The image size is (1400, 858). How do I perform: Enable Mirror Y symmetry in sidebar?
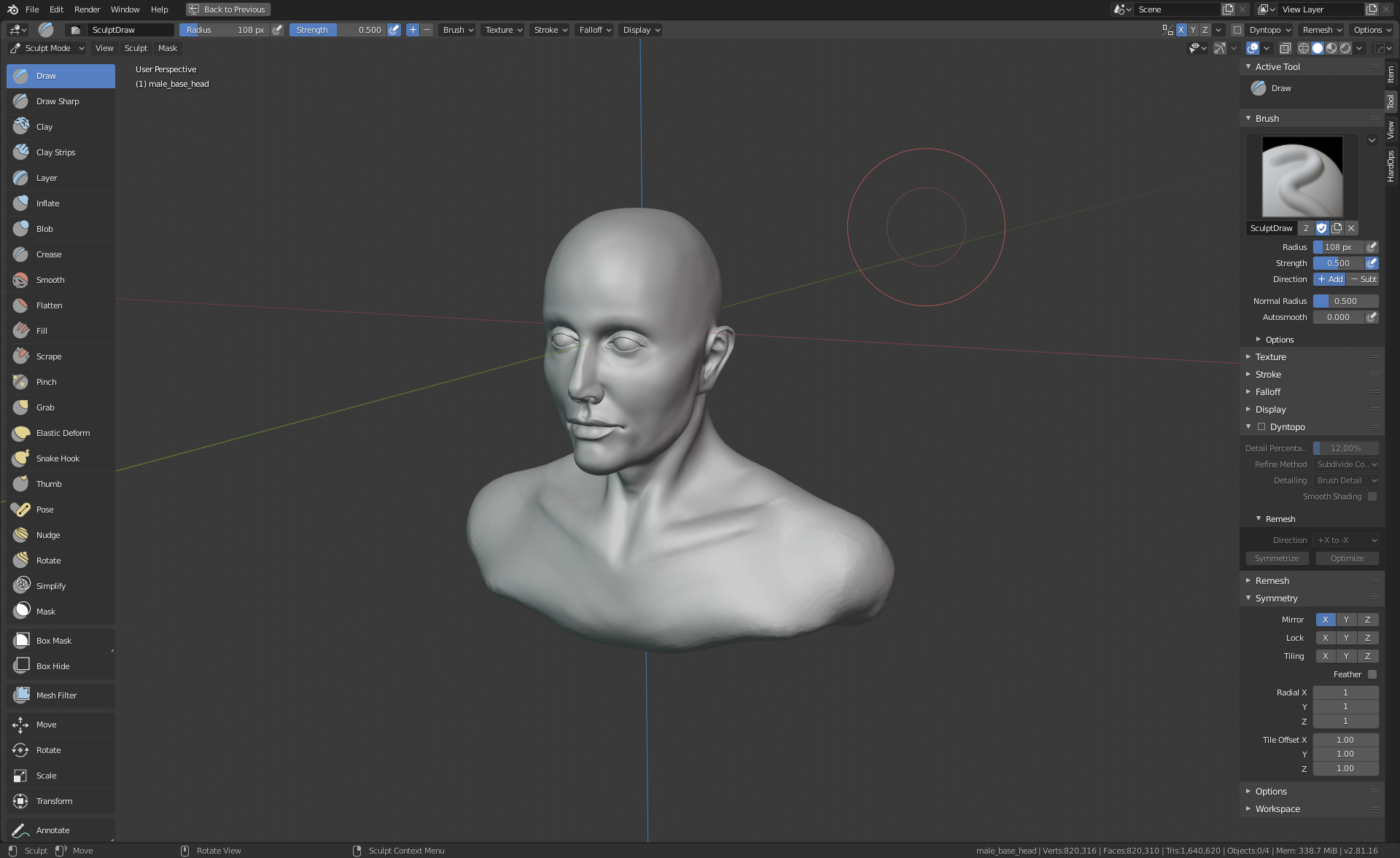point(1346,620)
